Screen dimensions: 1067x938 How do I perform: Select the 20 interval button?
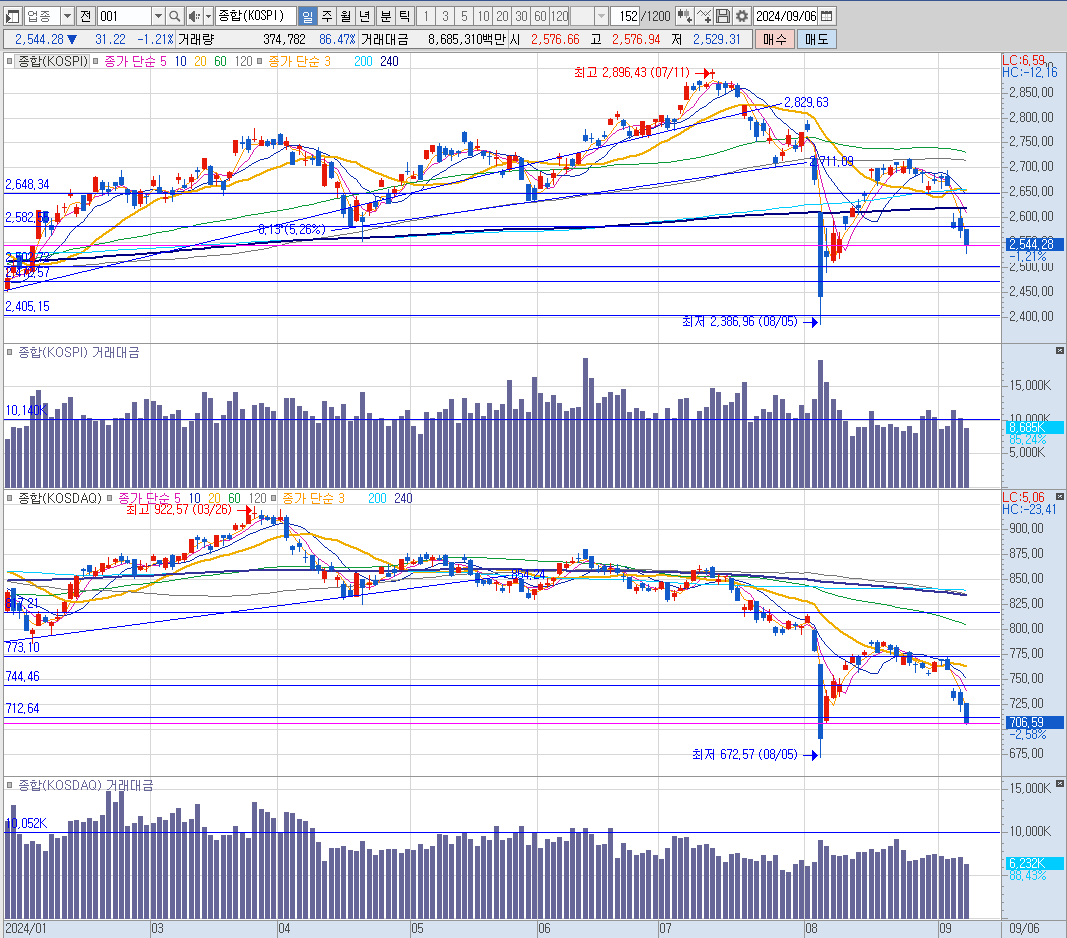tap(502, 16)
